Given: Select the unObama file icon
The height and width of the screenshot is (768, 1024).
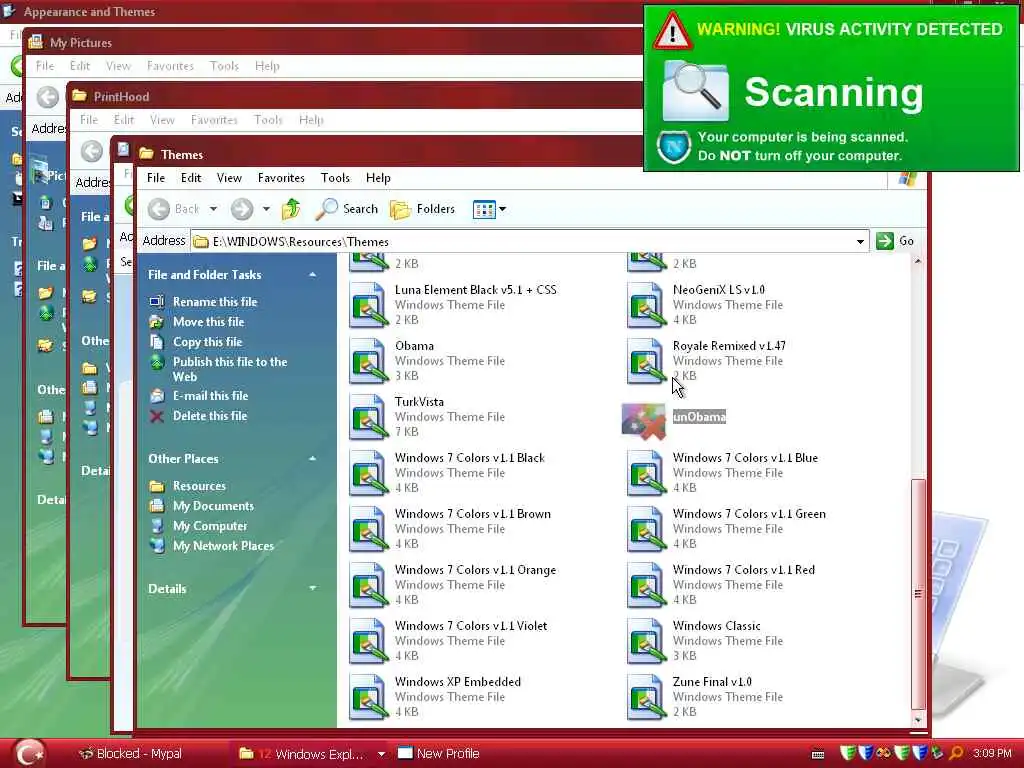Looking at the screenshot, I should click(644, 421).
